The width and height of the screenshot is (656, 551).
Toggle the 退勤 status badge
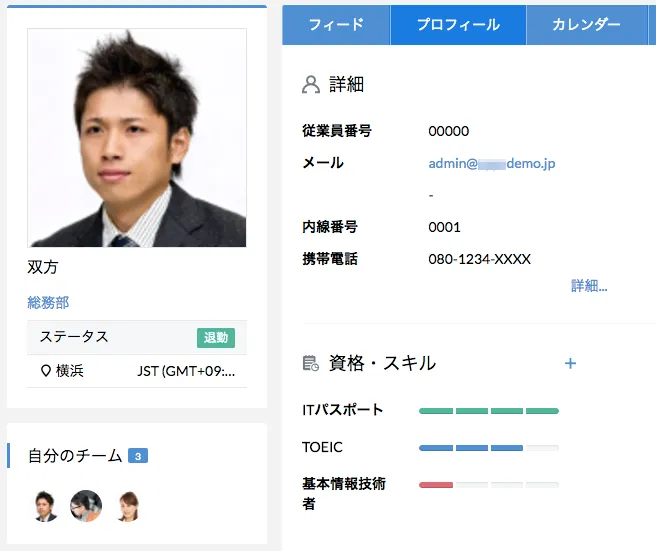coord(216,338)
